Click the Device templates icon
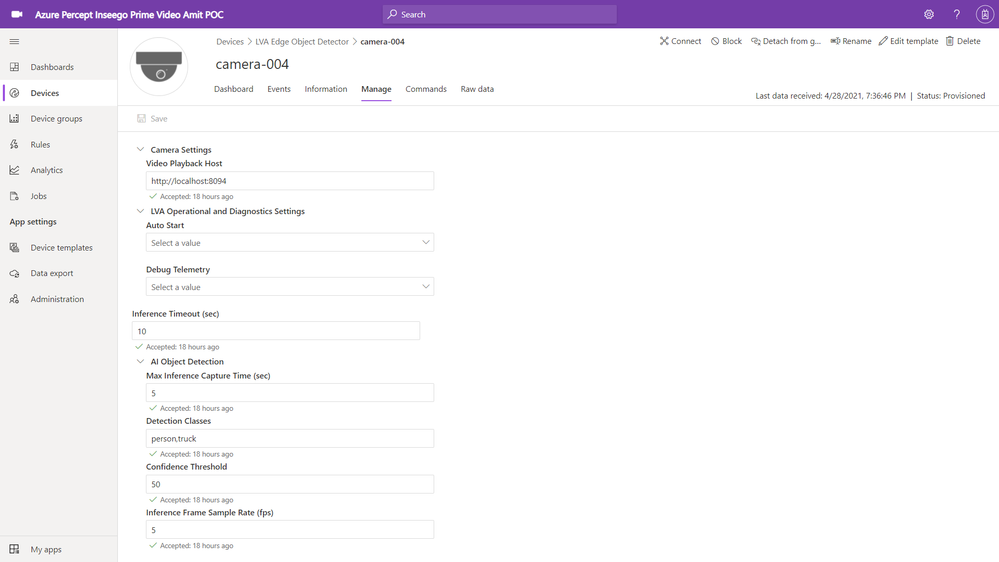 (x=14, y=247)
